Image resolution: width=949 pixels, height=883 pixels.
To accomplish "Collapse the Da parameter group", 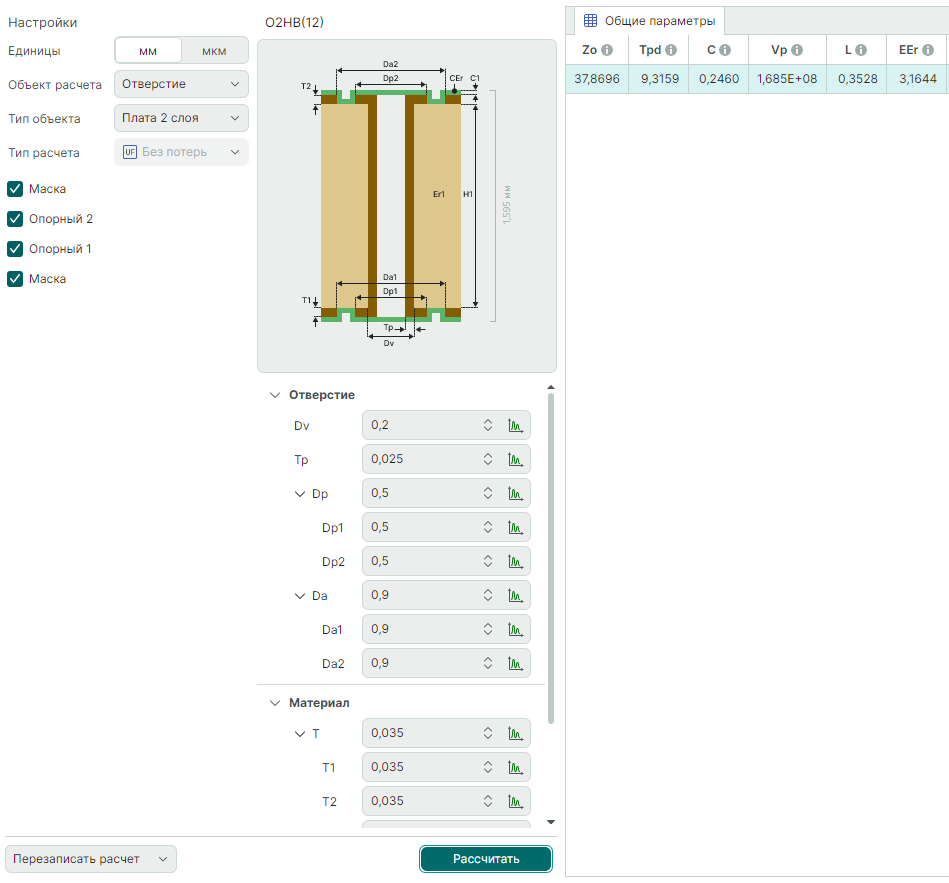I will [300, 596].
